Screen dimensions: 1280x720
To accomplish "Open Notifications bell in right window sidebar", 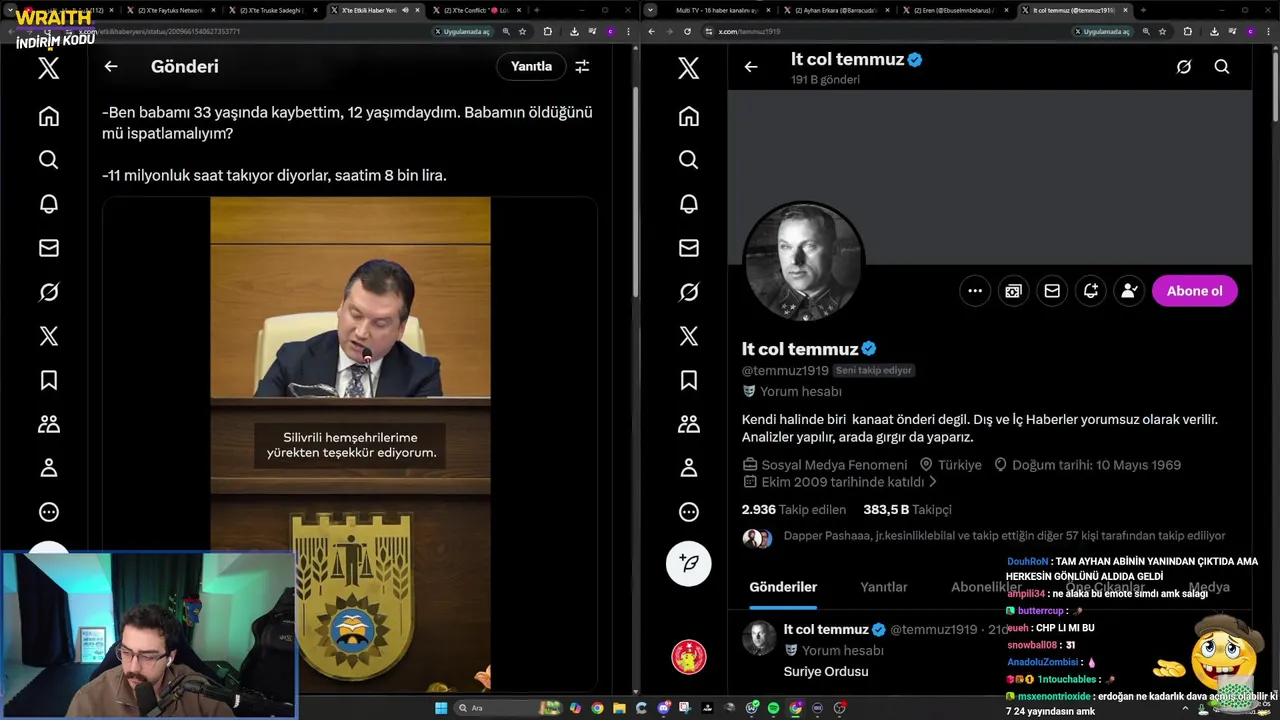I will 689,204.
